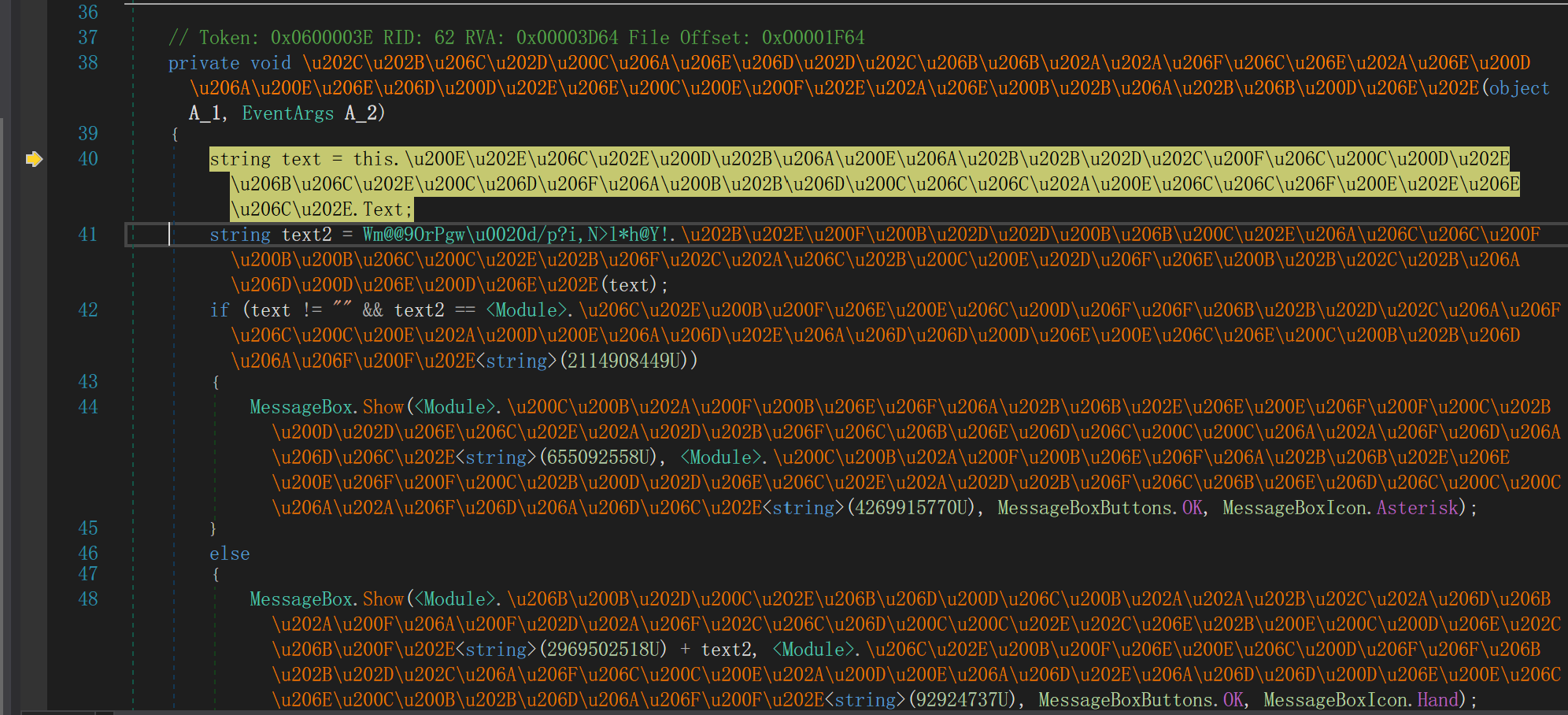Click the '(text);' argument on line 41
This screenshot has height=715, width=1568.
(634, 285)
